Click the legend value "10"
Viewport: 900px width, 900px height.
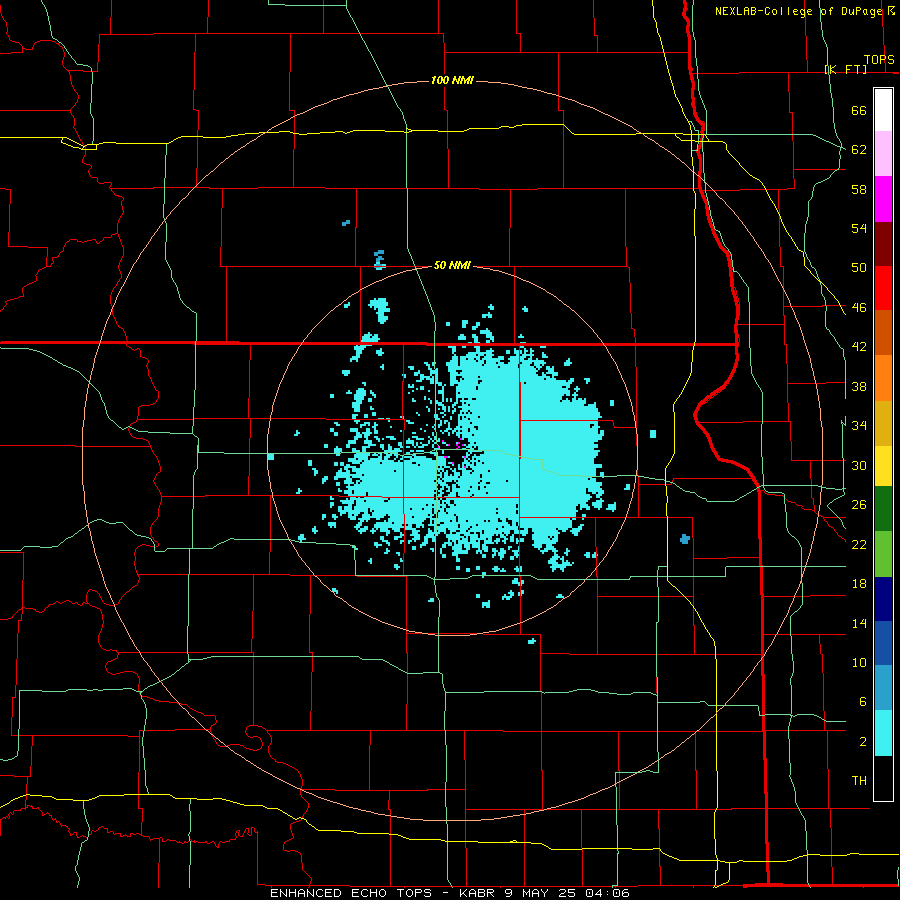coord(859,662)
